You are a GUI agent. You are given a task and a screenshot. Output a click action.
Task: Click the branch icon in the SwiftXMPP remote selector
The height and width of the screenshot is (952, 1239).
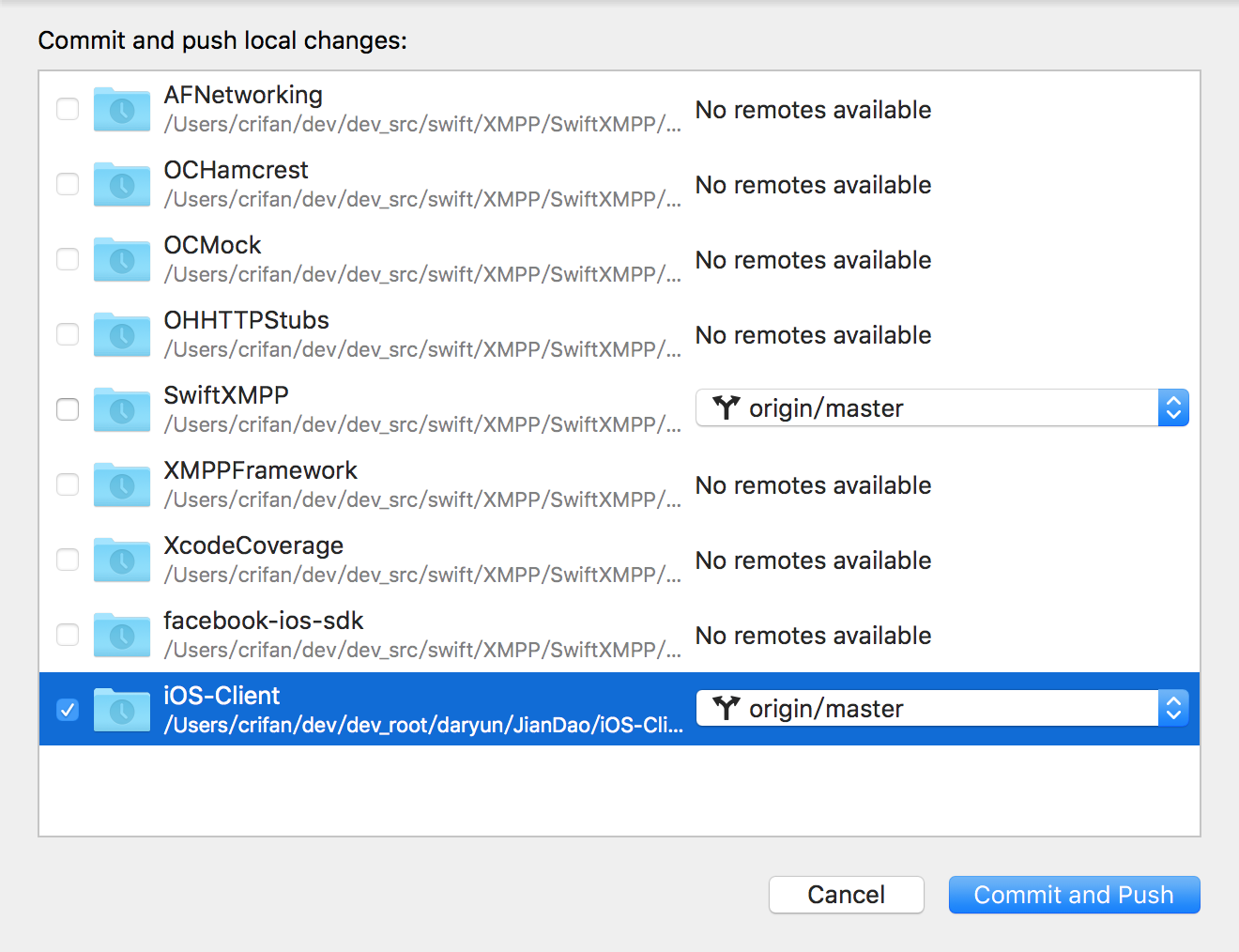coord(726,407)
